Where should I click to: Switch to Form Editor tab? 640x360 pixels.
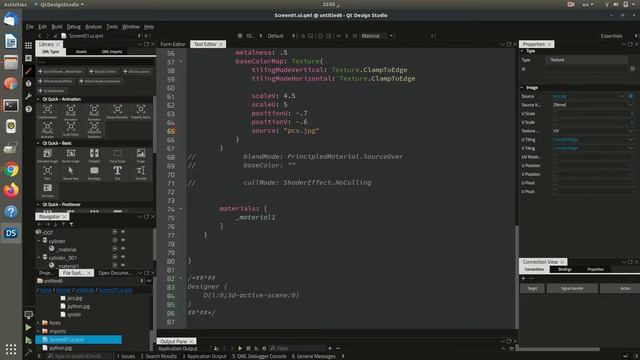pyautogui.click(x=173, y=44)
